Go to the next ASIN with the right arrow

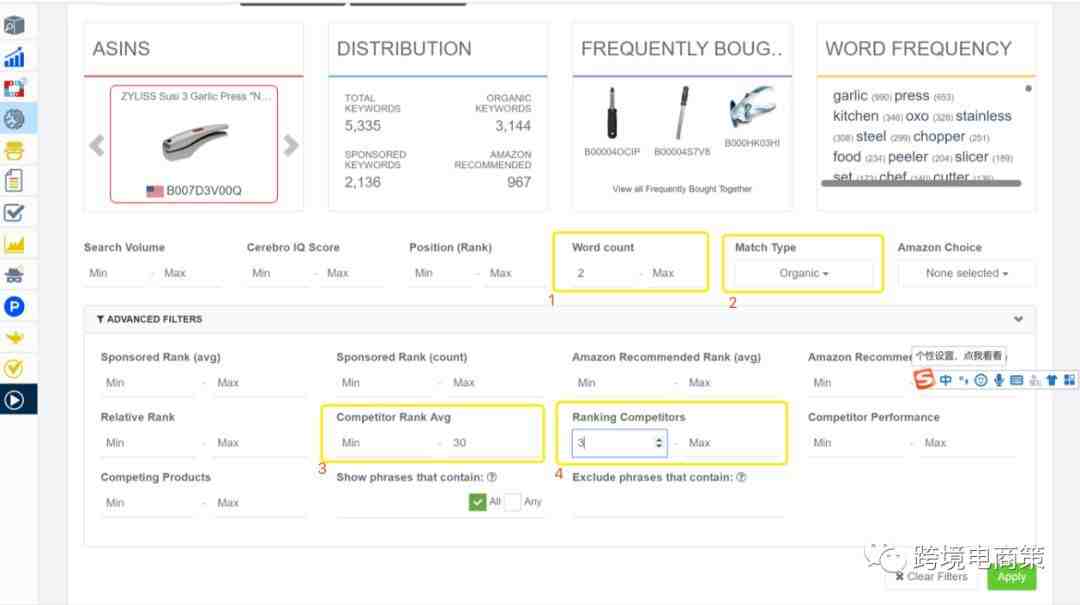coord(291,146)
